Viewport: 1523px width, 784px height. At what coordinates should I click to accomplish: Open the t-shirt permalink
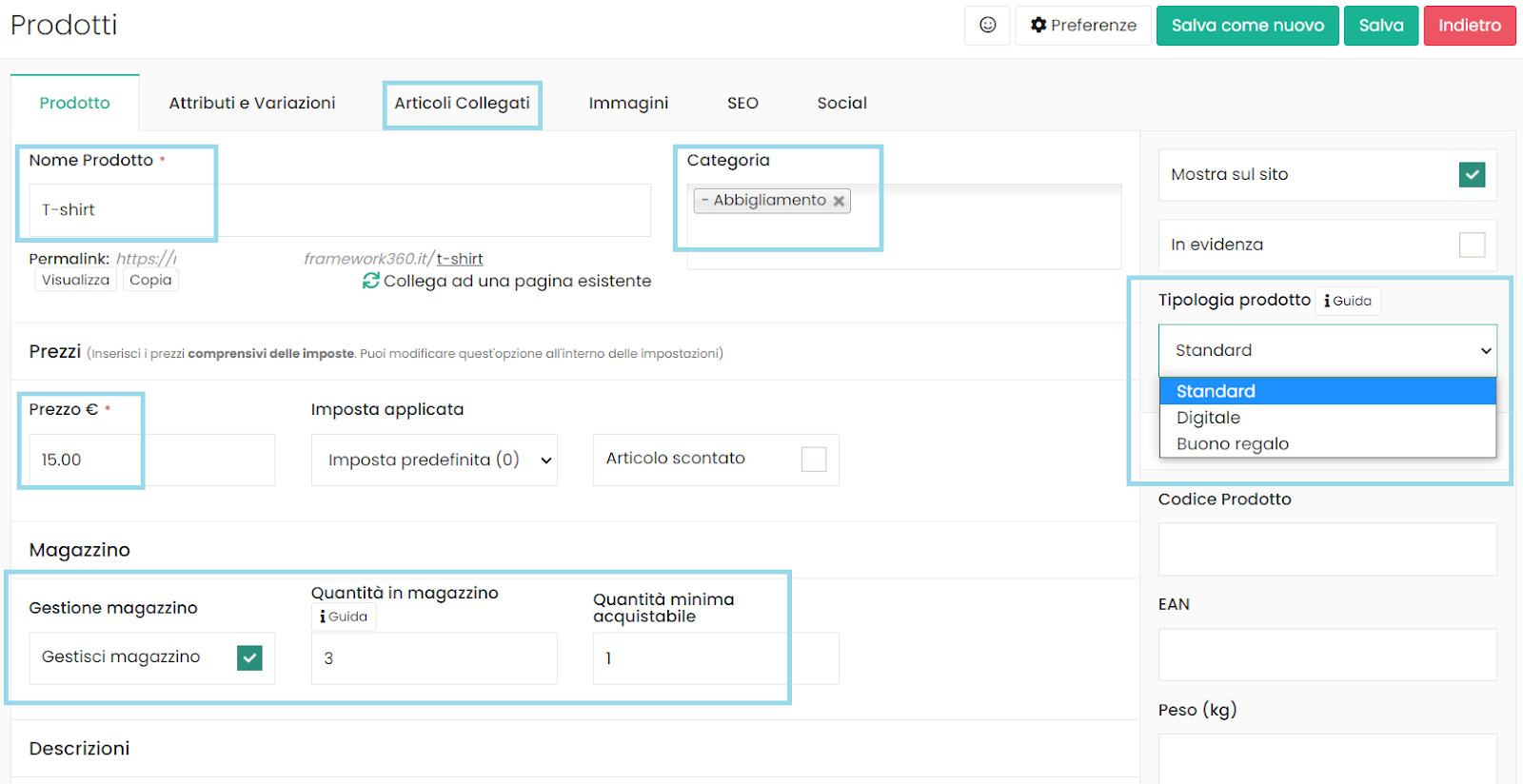(x=460, y=259)
